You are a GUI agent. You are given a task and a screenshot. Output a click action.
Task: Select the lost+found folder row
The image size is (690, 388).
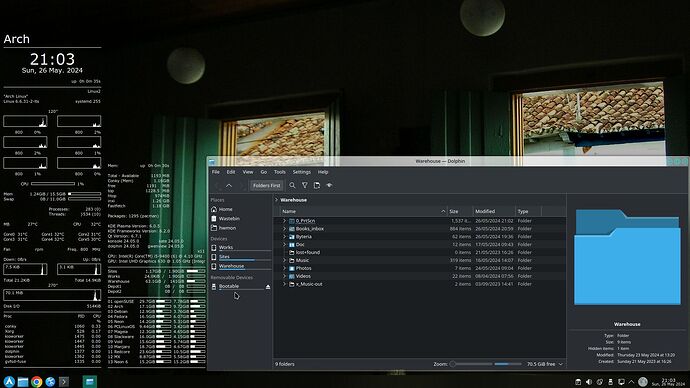(x=419, y=253)
